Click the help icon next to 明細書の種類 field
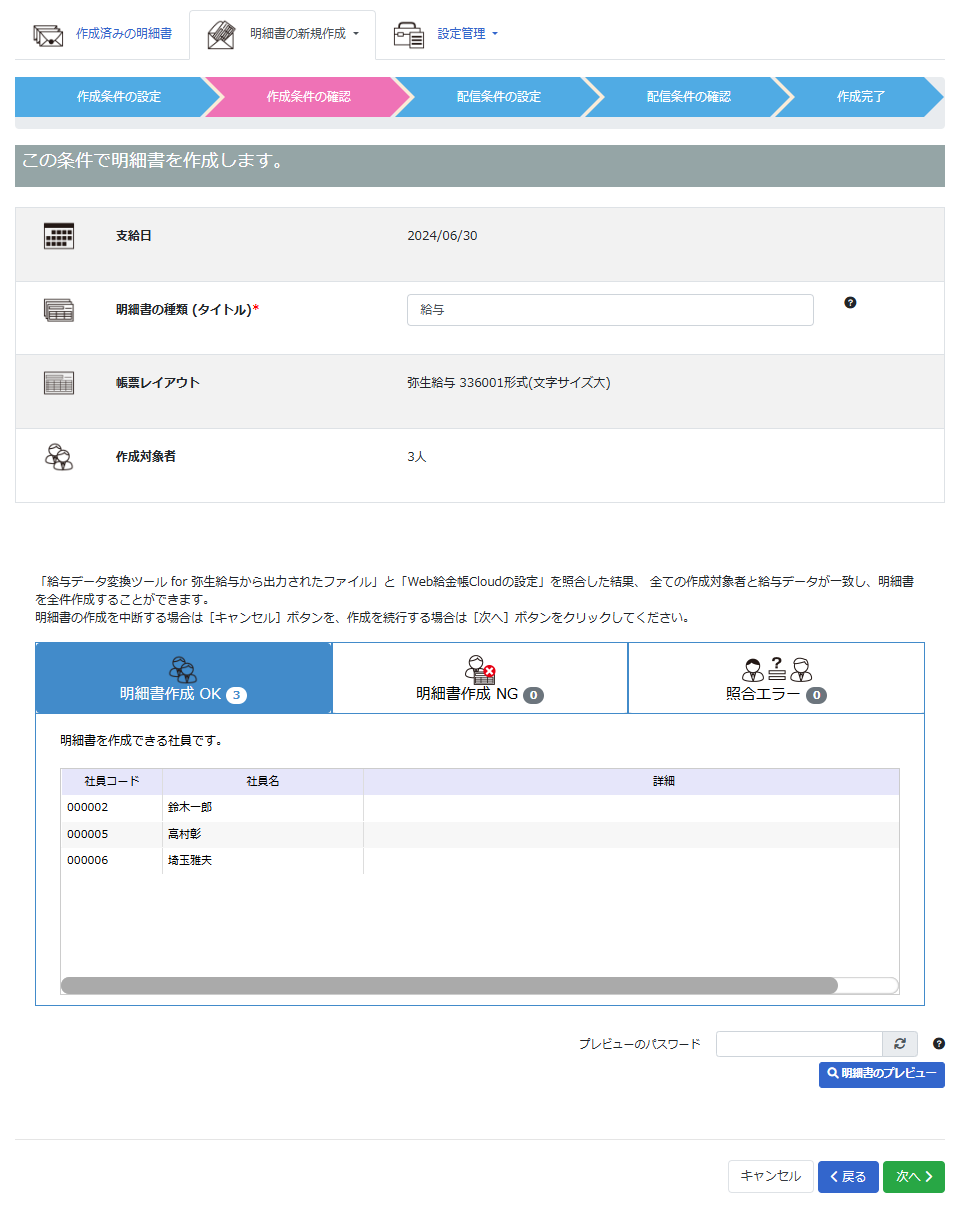Viewport: 960px width, 1209px height. click(x=850, y=302)
